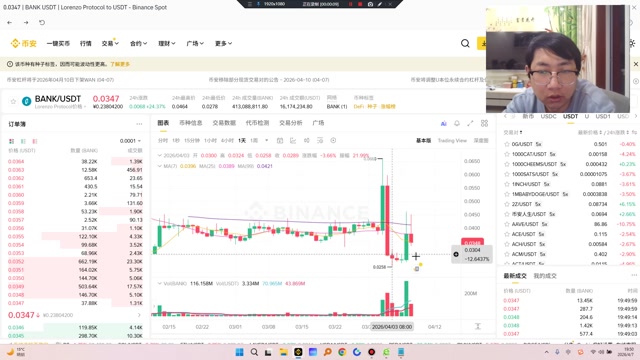This screenshot has width=640, height=360.
Task: Click the 了解更多 link in warning banner
Action: tap(120, 64)
